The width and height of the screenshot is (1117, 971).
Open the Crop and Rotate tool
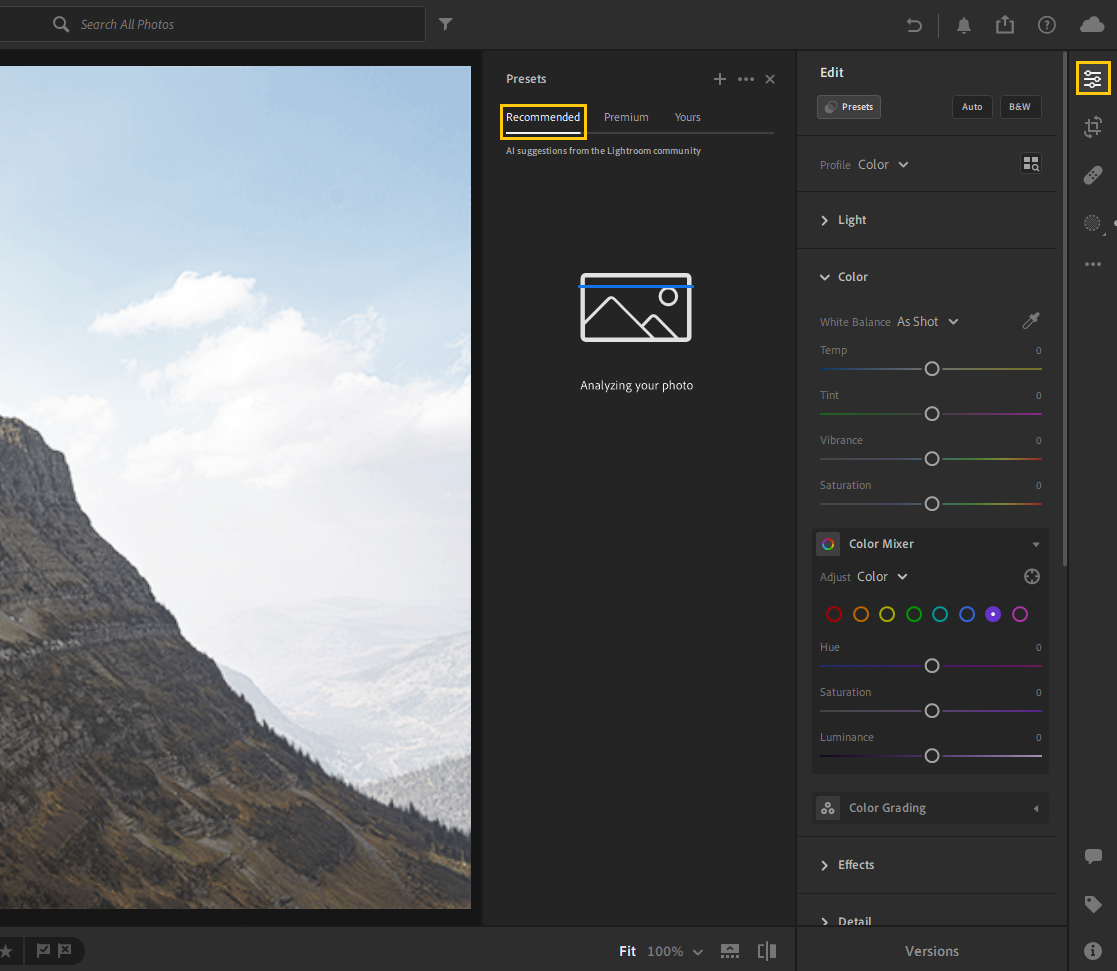point(1093,127)
